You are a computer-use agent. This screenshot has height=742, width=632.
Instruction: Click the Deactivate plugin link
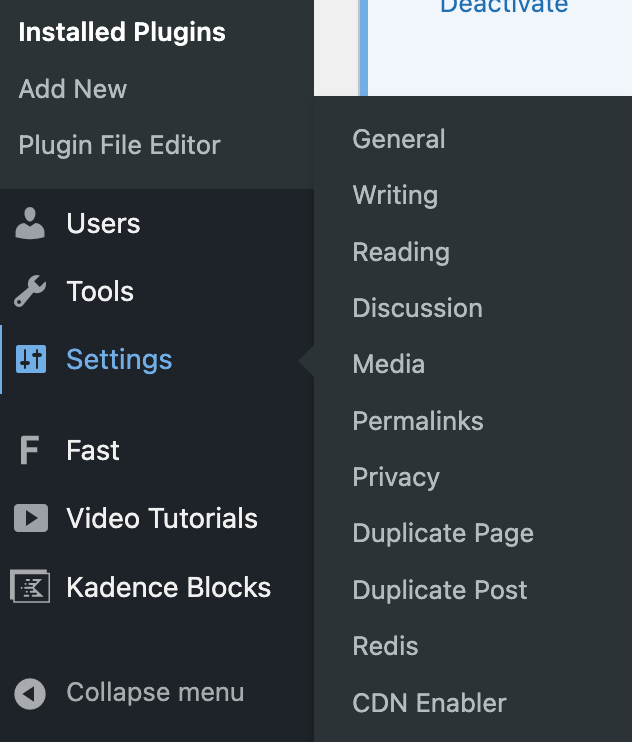tap(504, 7)
